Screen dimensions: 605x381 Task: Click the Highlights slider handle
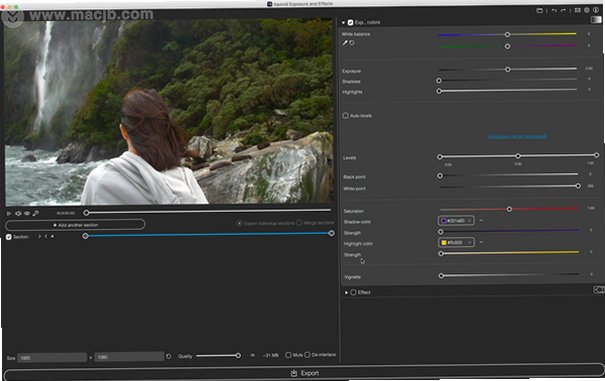439,91
